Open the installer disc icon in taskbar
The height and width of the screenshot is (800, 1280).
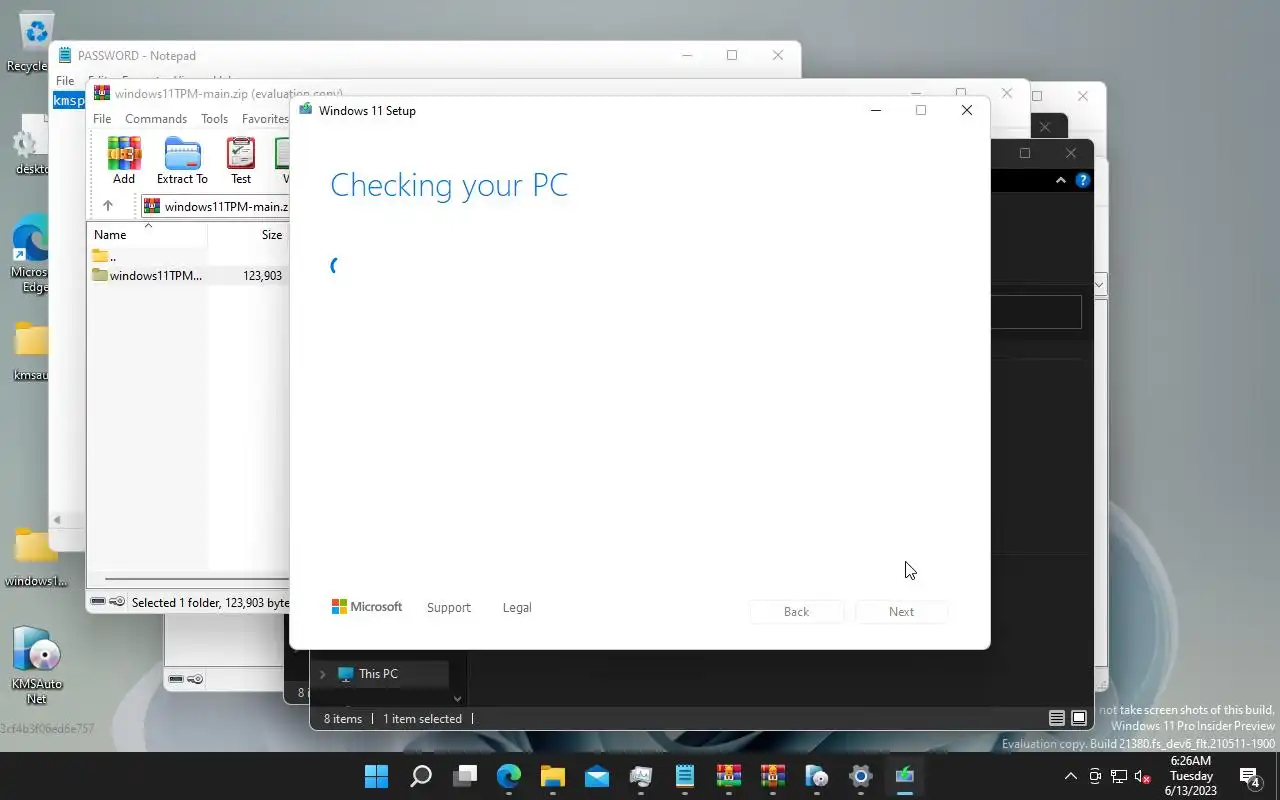coord(817,776)
